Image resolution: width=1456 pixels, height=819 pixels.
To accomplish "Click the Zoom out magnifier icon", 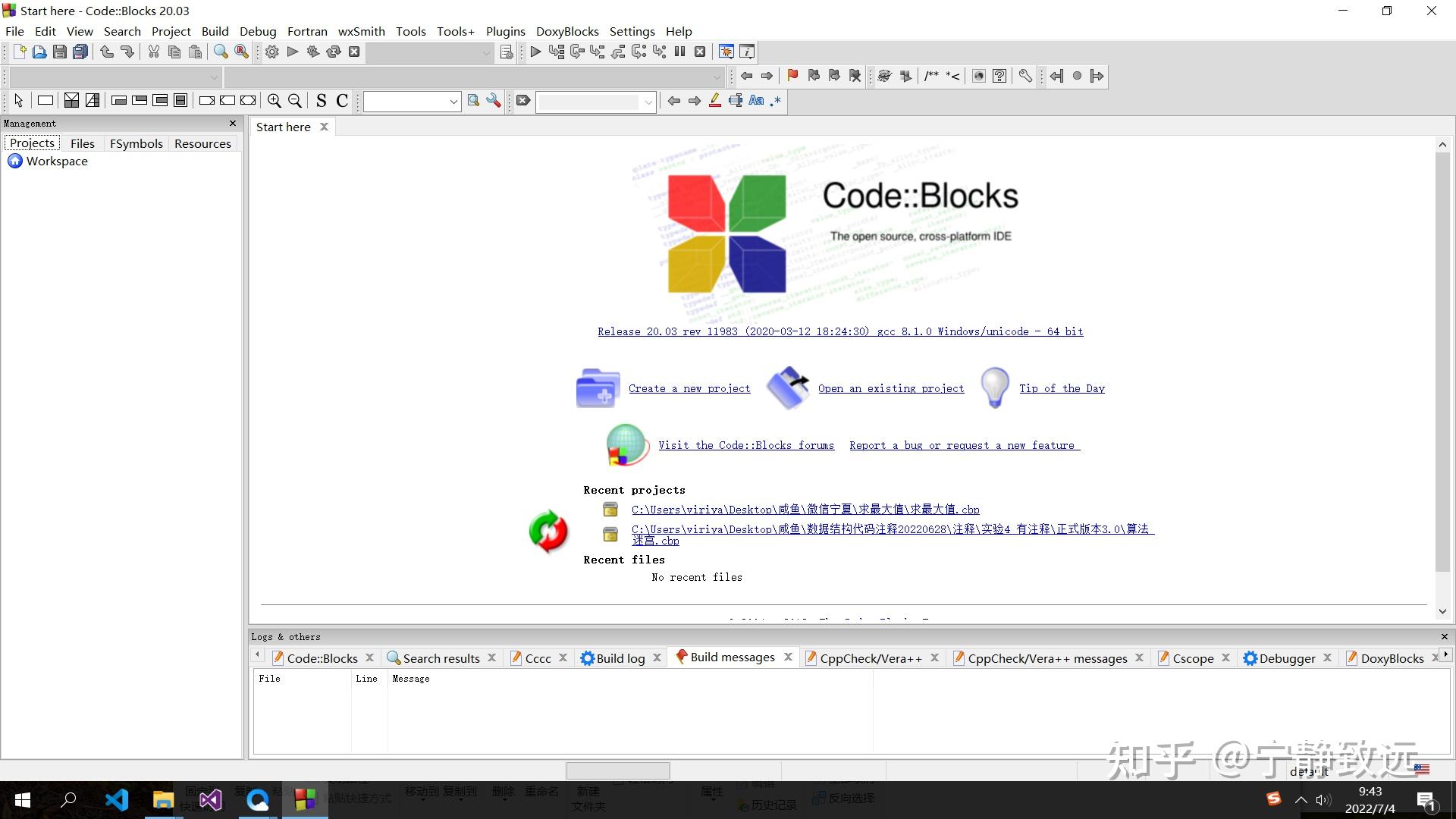I will 295,100.
